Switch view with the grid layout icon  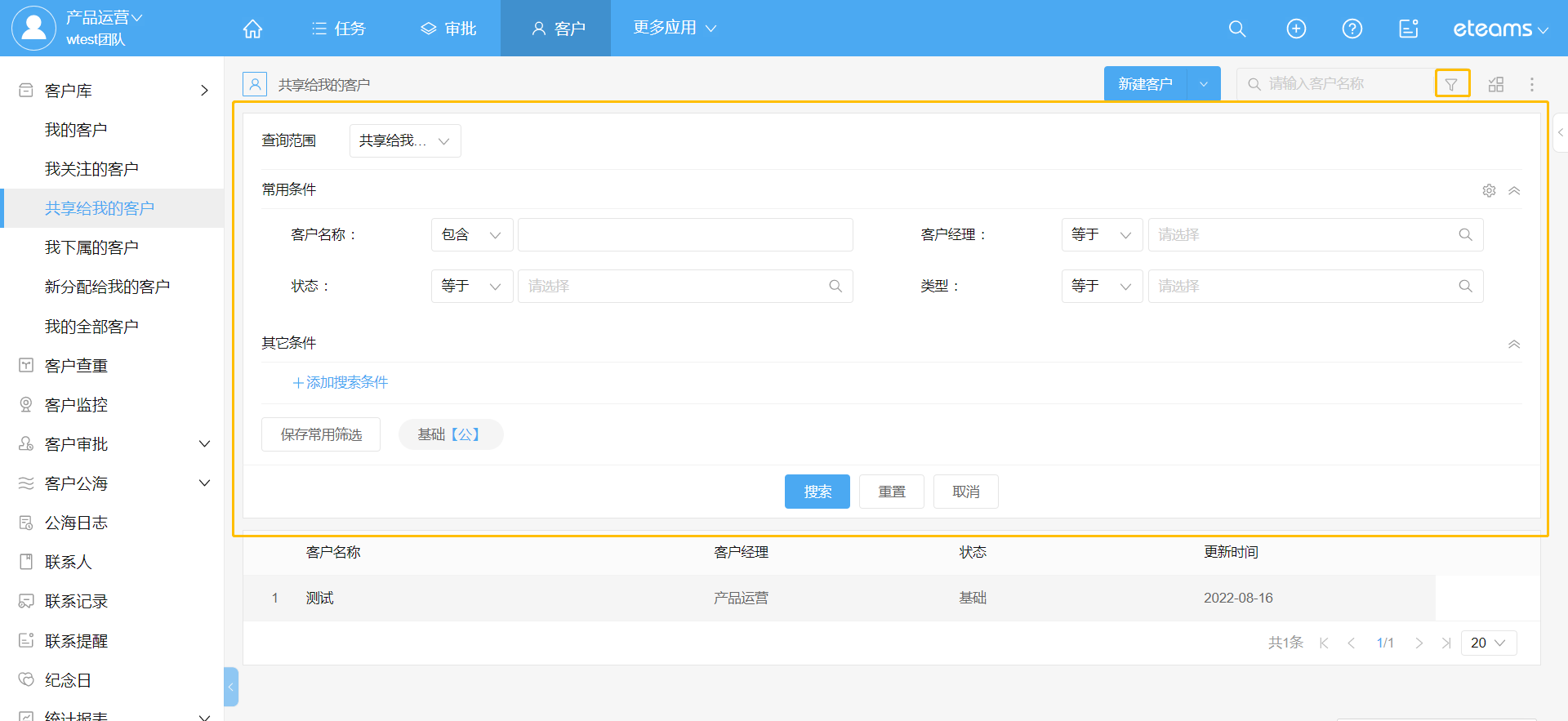tap(1495, 84)
